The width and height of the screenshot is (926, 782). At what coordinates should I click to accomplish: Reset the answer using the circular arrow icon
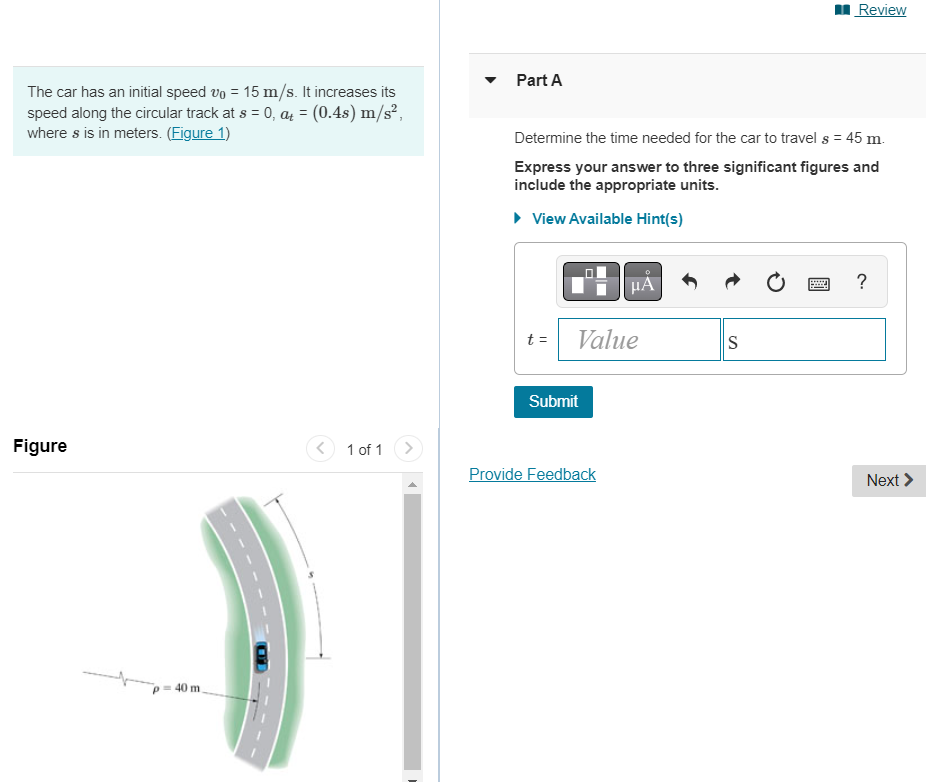(775, 281)
